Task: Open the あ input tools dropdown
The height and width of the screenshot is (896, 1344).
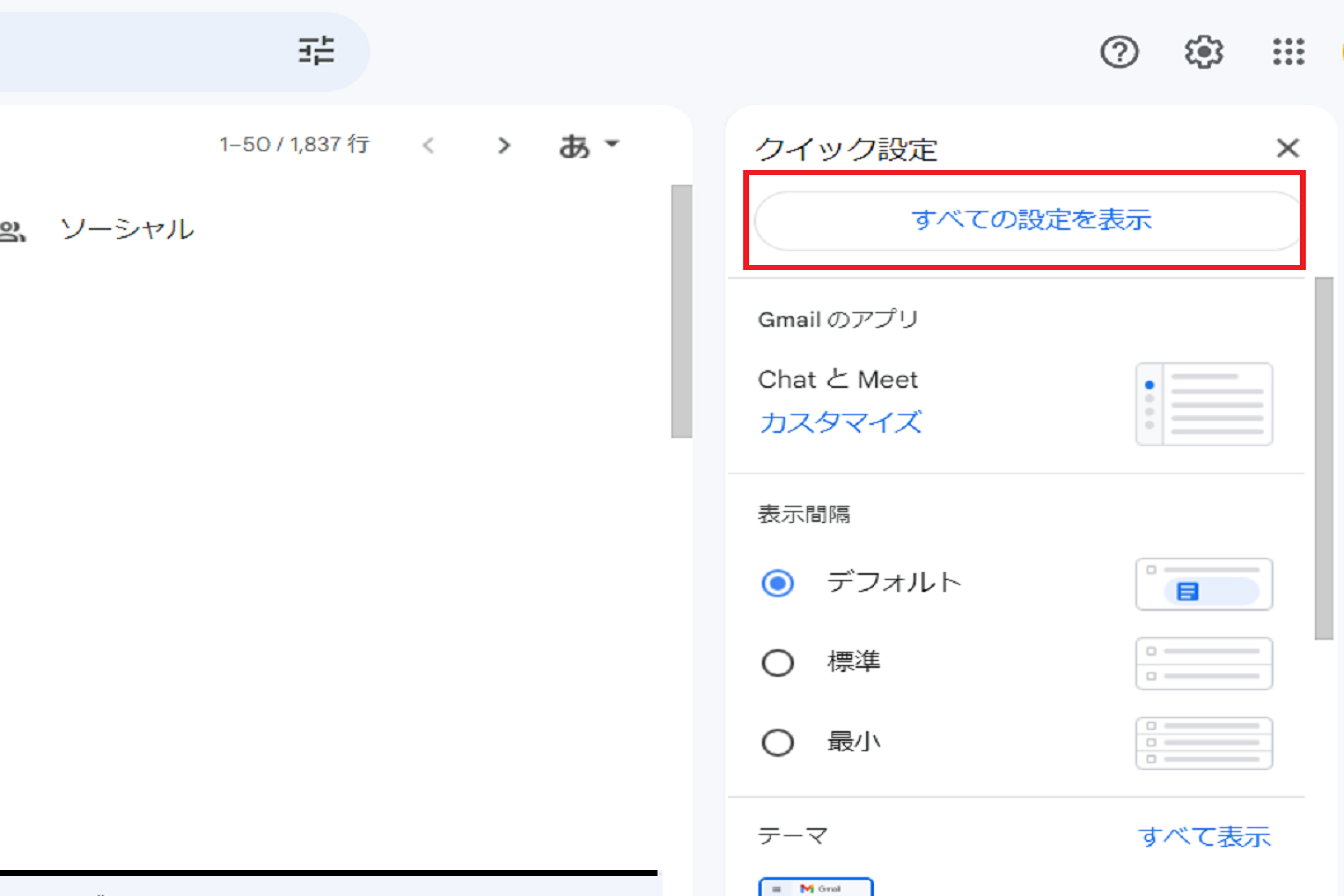Action: pos(589,146)
